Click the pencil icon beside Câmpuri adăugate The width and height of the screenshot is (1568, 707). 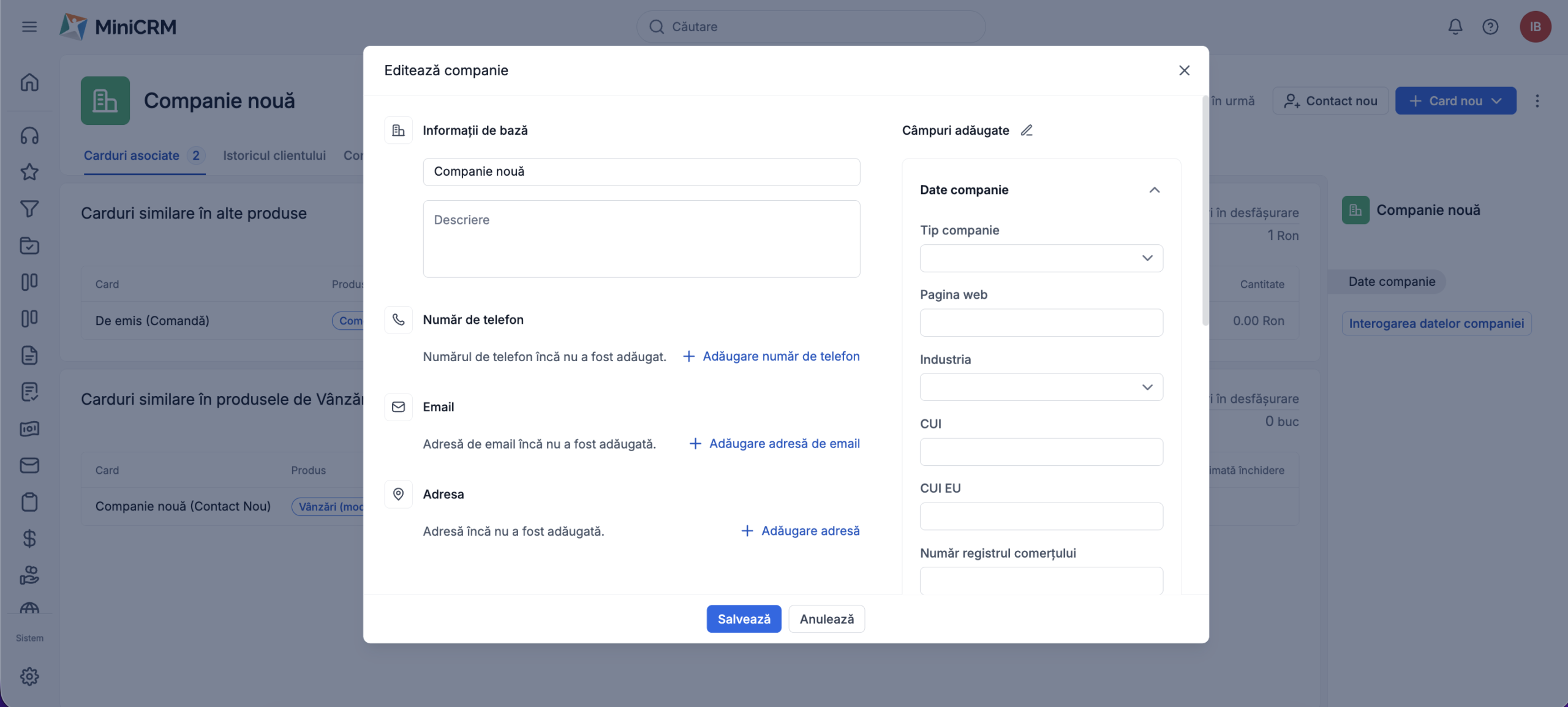point(1027,130)
